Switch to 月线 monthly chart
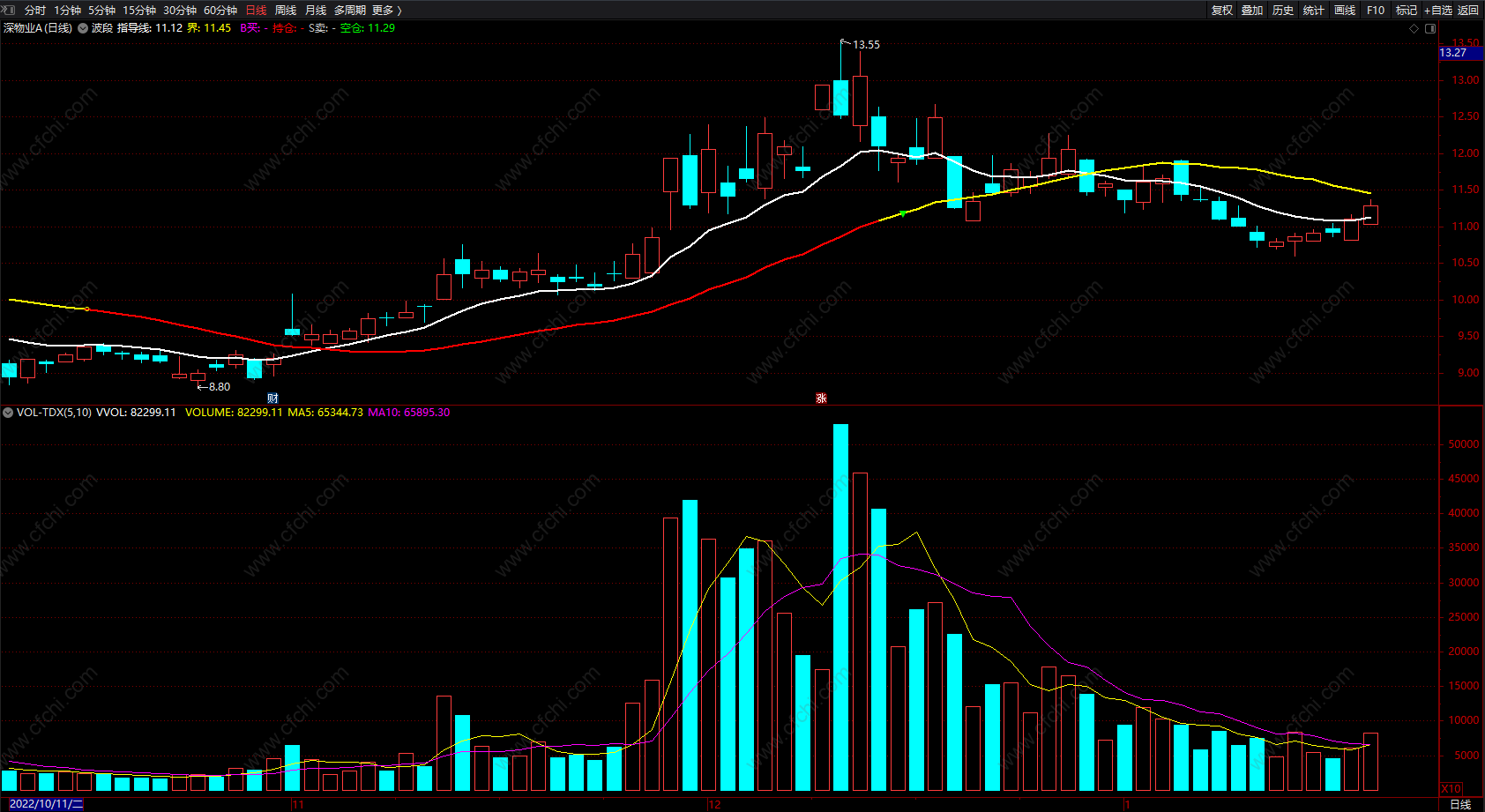Image resolution: width=1485 pixels, height=812 pixels. [x=316, y=10]
